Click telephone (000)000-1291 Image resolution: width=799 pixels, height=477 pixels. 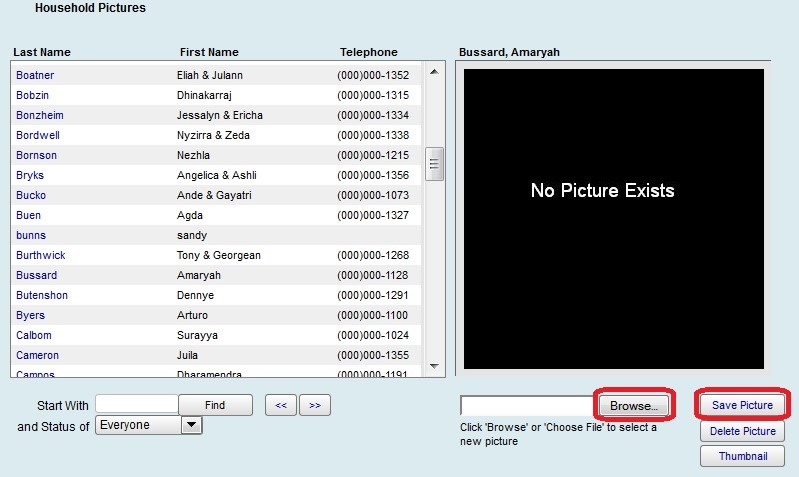[373, 296]
